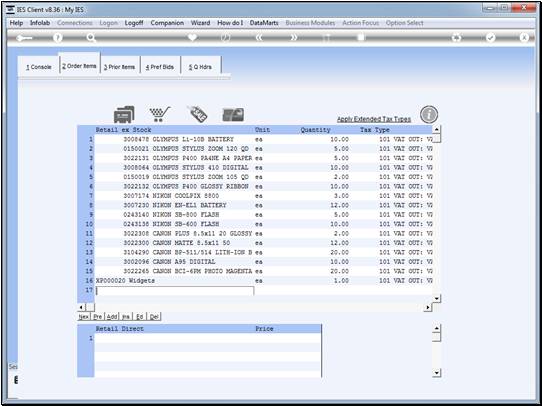This screenshot has height=406, width=542.
Task: Click the key icon in toolbar
Action: (24, 38)
